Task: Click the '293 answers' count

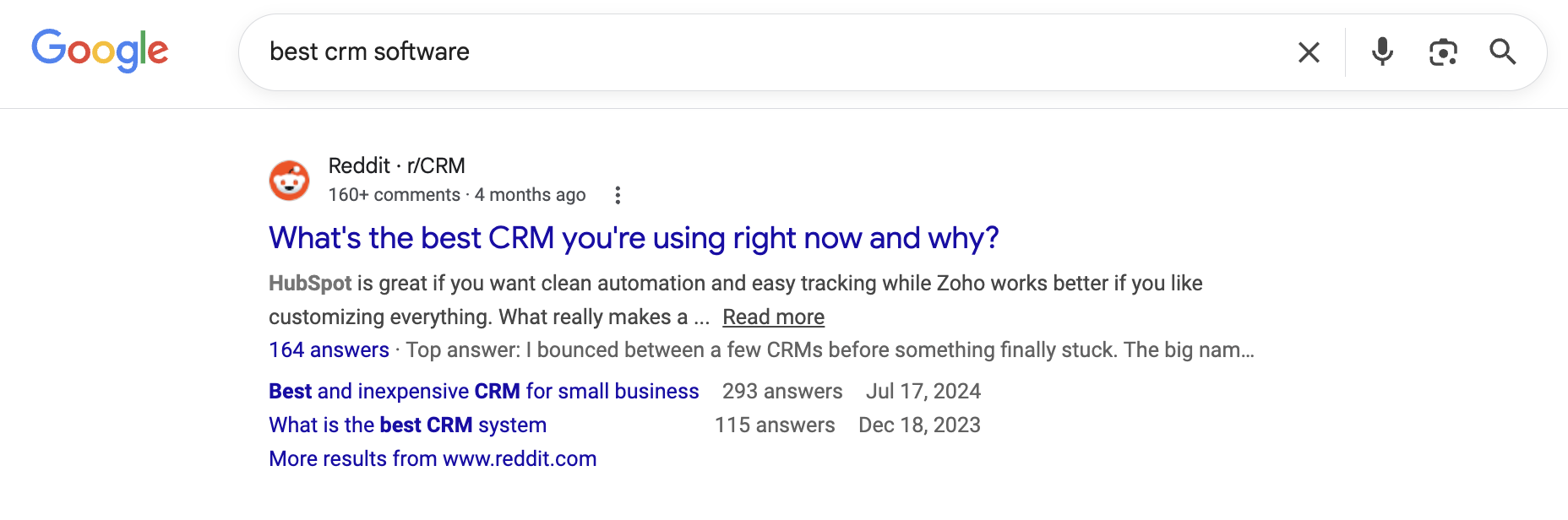Action: click(782, 392)
